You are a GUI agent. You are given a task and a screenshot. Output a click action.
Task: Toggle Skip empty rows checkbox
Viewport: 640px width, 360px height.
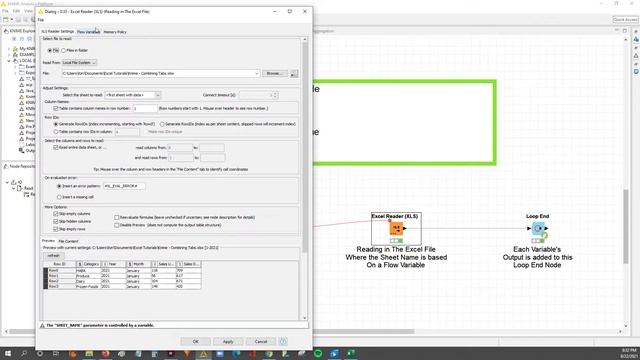pos(56,229)
